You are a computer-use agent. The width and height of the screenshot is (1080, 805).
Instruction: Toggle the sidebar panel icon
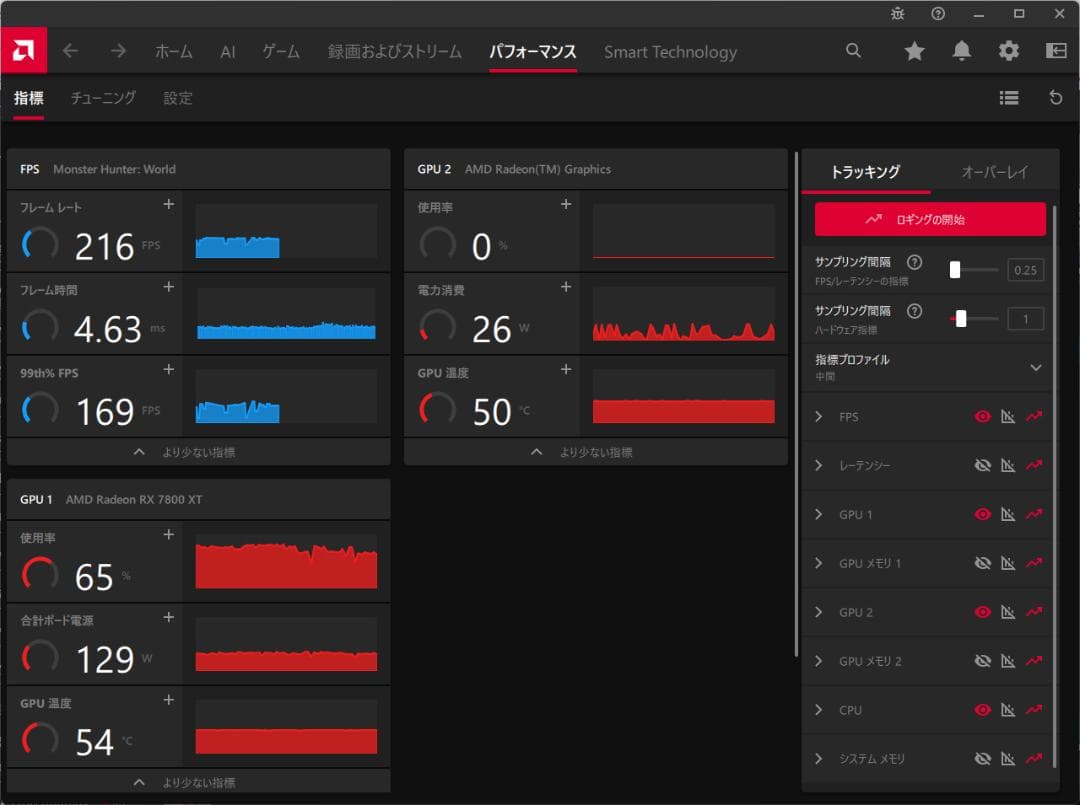(x=1056, y=50)
